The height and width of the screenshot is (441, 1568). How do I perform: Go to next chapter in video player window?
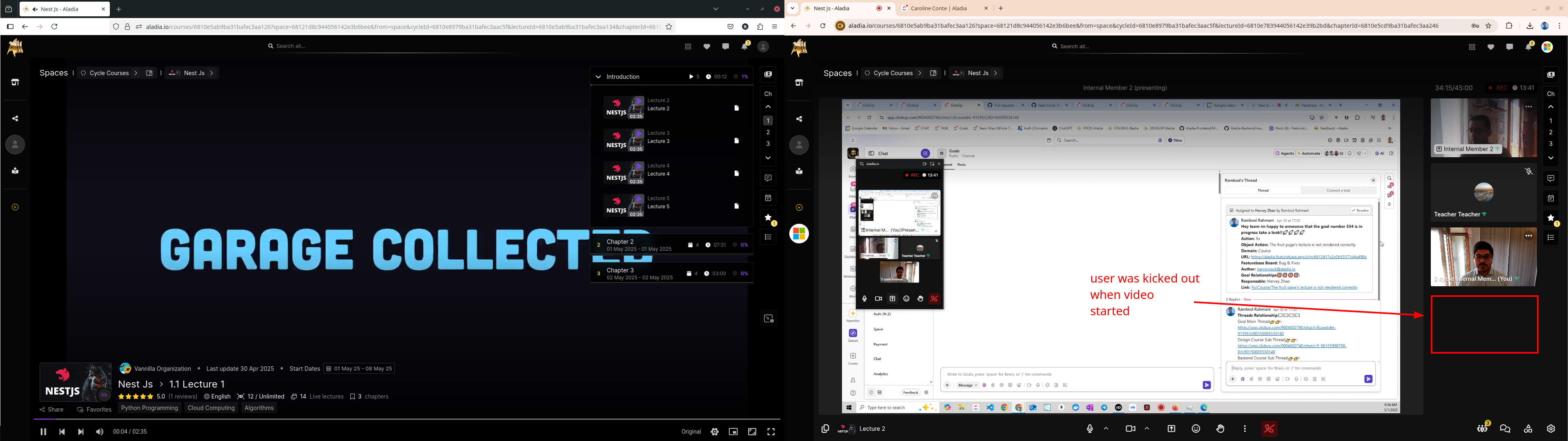tap(768, 158)
